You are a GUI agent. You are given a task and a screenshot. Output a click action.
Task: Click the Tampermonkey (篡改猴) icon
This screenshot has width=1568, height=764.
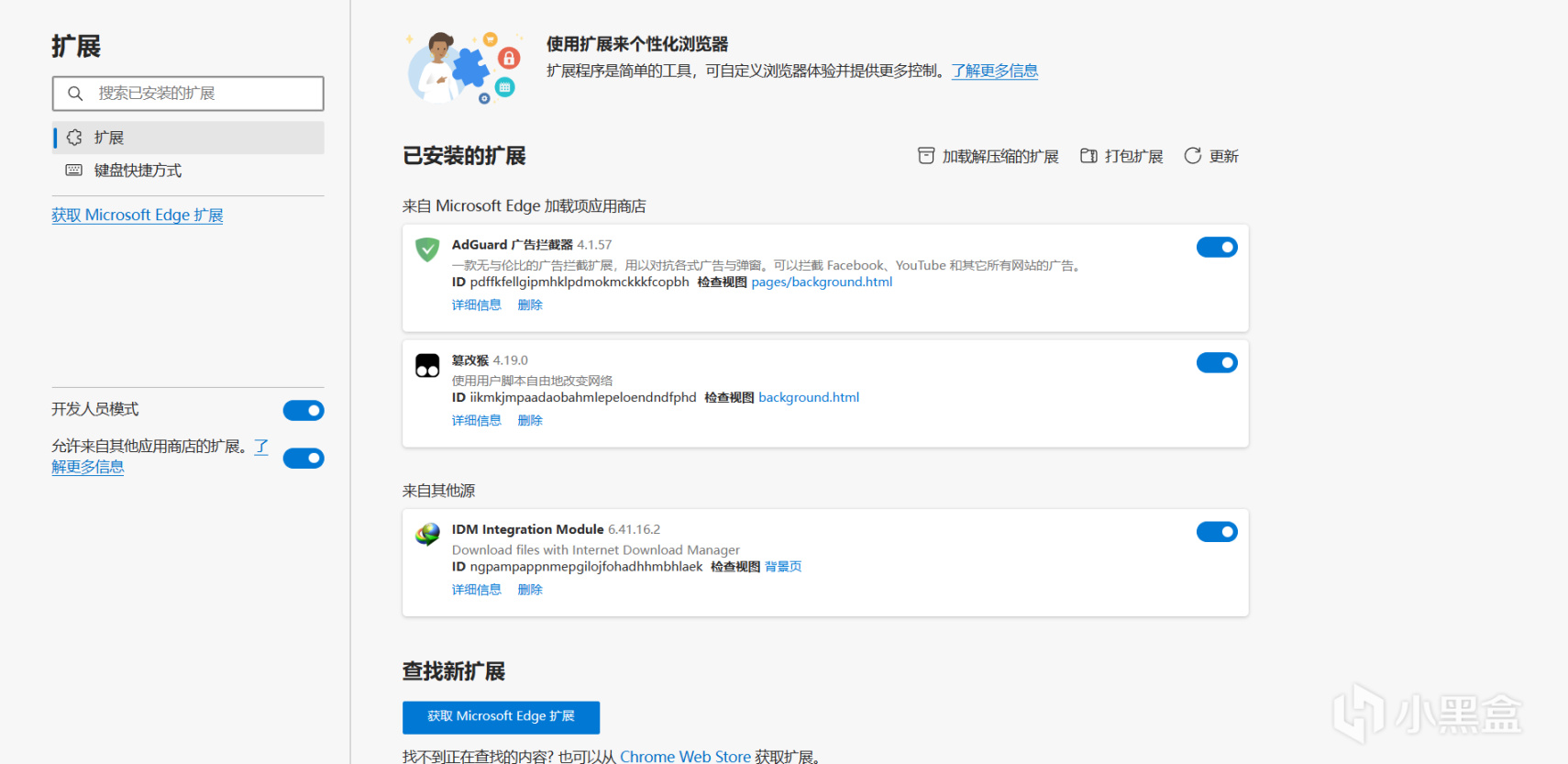(x=427, y=365)
